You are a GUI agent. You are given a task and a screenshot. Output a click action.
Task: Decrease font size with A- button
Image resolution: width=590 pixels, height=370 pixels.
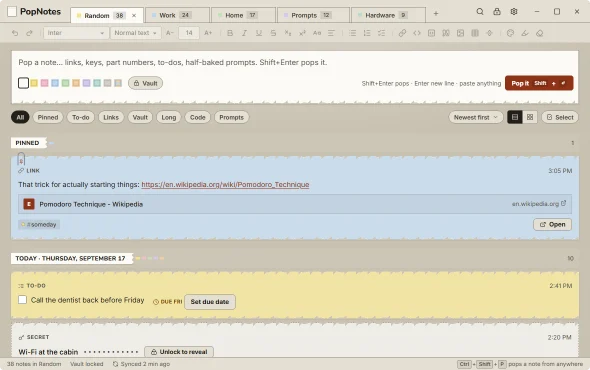pyautogui.click(x=170, y=33)
